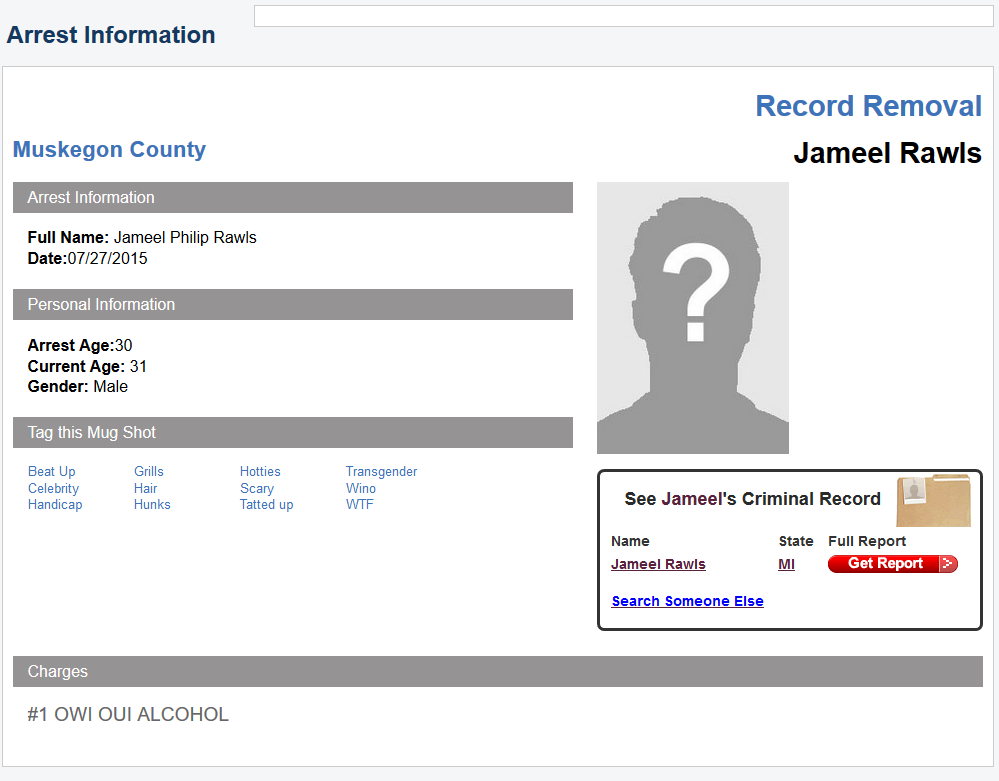999x781 pixels.
Task: Tag mug shot as Hair
Action: 145,489
